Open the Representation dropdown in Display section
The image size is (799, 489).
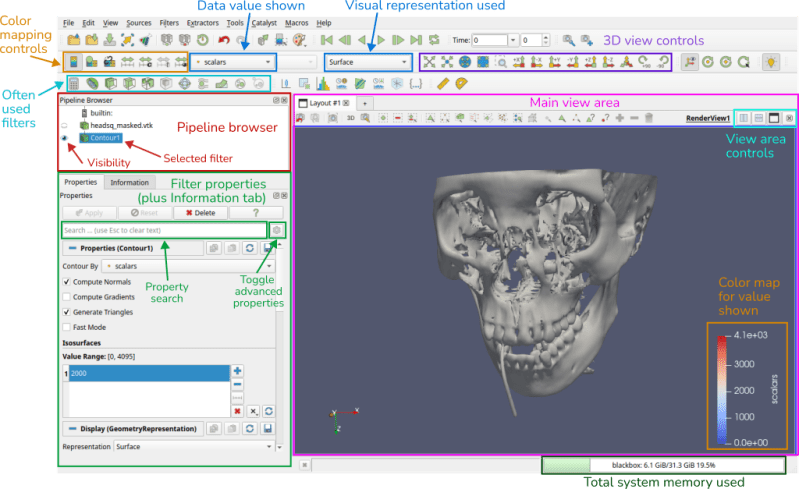(194, 446)
